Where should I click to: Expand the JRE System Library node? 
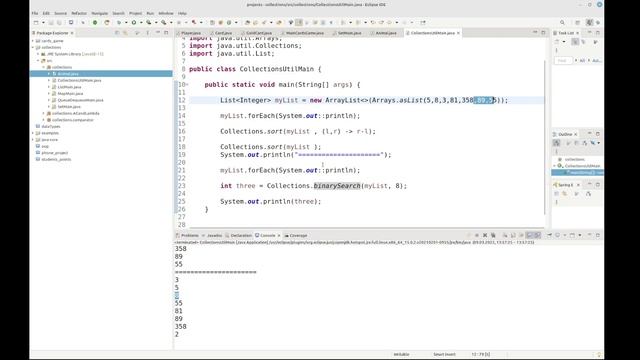click(38, 54)
